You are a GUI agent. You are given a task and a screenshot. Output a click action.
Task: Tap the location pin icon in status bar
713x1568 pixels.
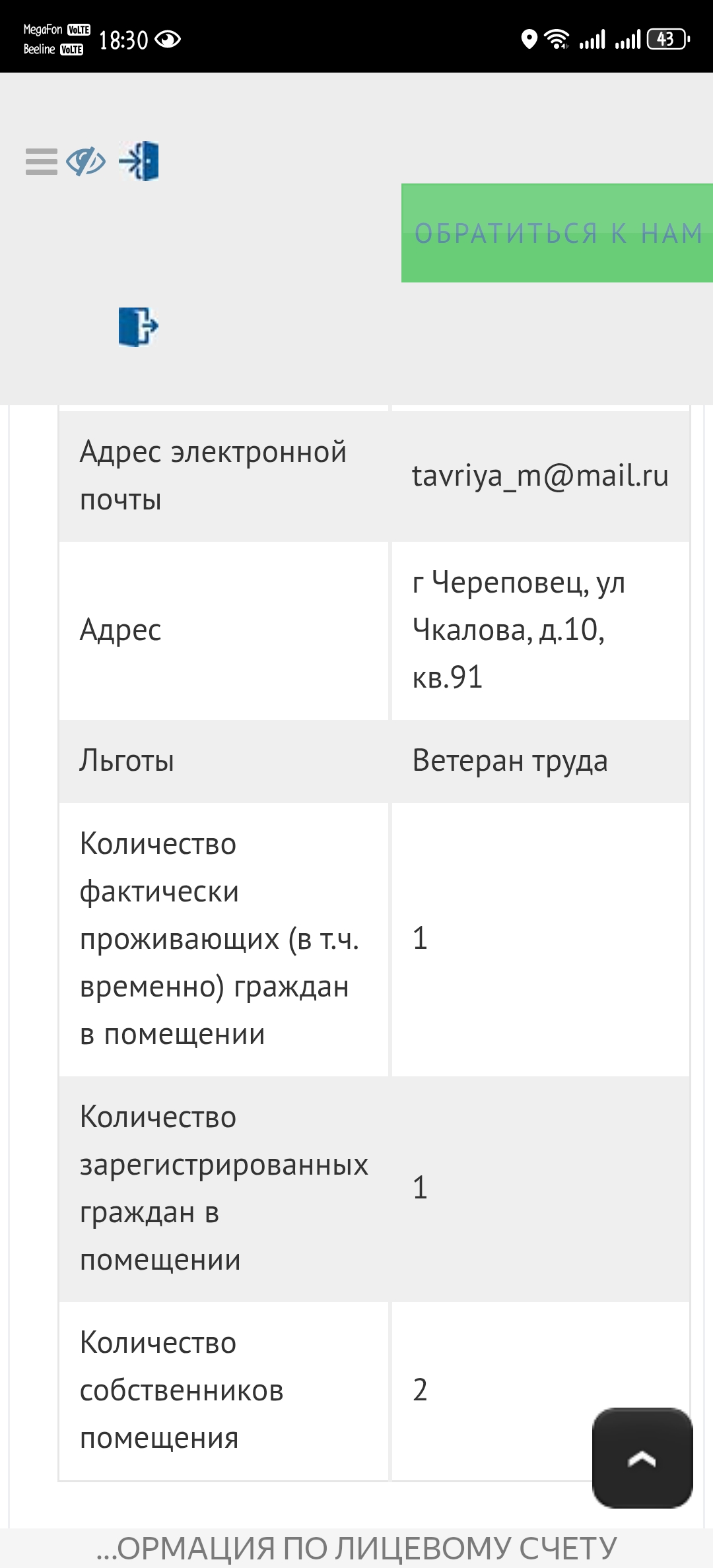[529, 40]
